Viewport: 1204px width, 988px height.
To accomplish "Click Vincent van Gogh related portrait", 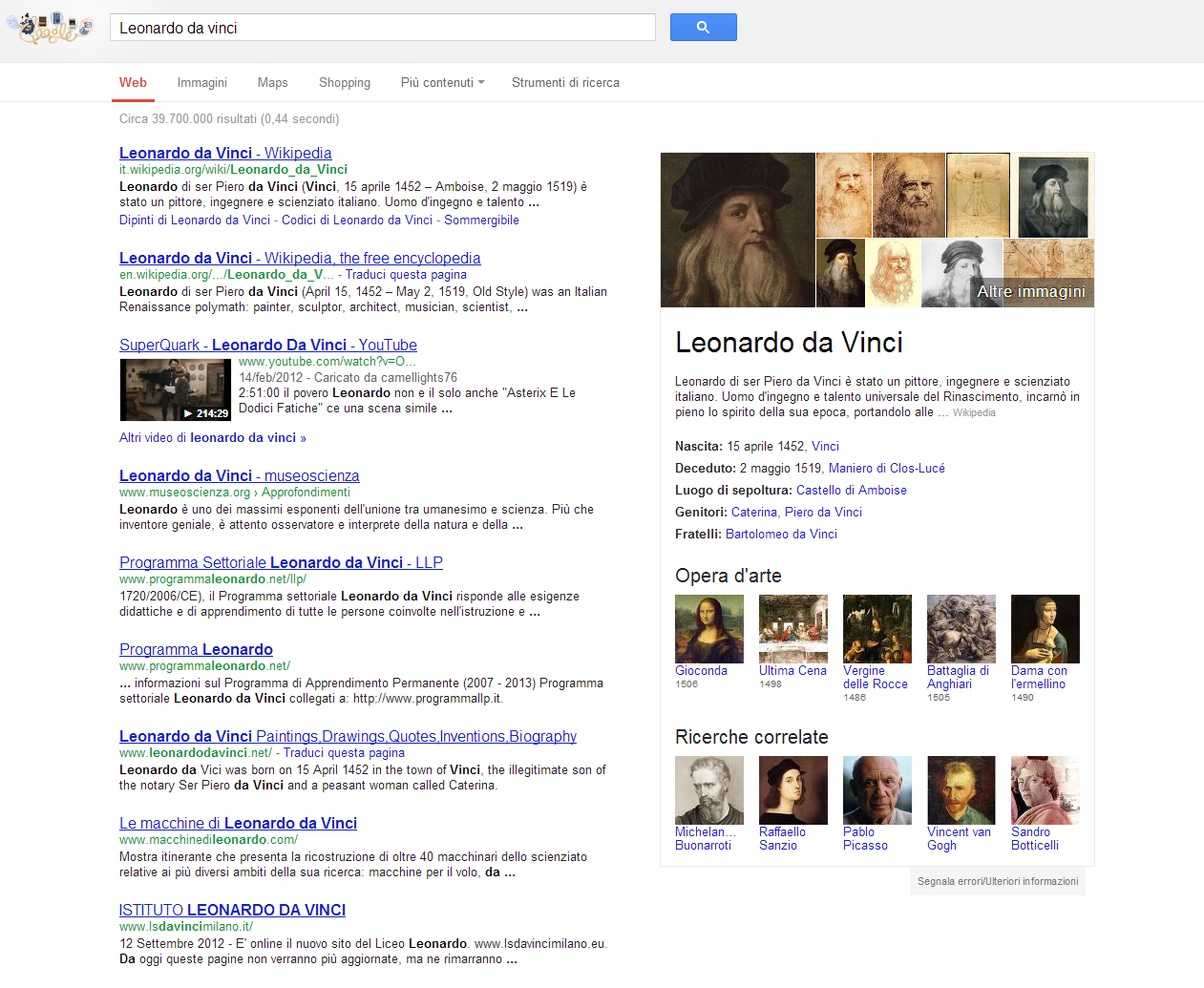I will 961,790.
